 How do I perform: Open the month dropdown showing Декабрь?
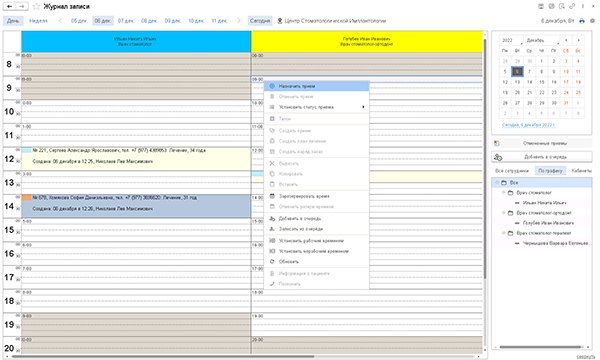pos(542,40)
